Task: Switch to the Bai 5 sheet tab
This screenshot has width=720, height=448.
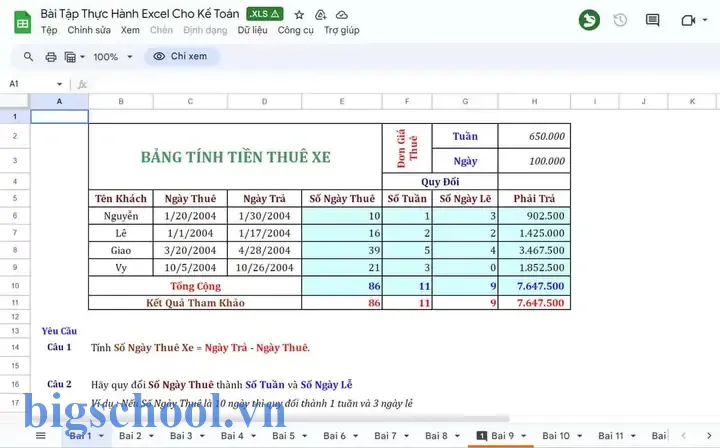Action: [x=283, y=436]
